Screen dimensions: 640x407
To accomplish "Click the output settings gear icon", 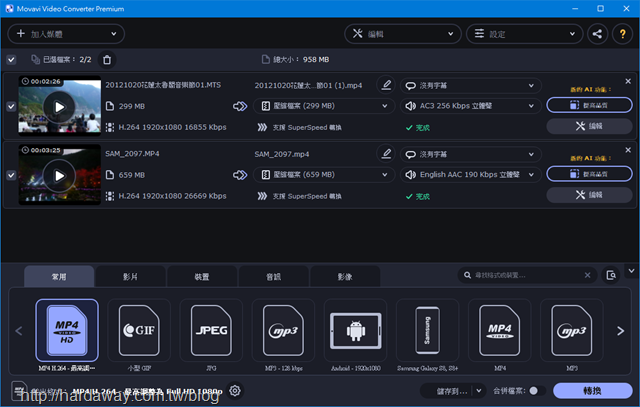I will [235, 391].
